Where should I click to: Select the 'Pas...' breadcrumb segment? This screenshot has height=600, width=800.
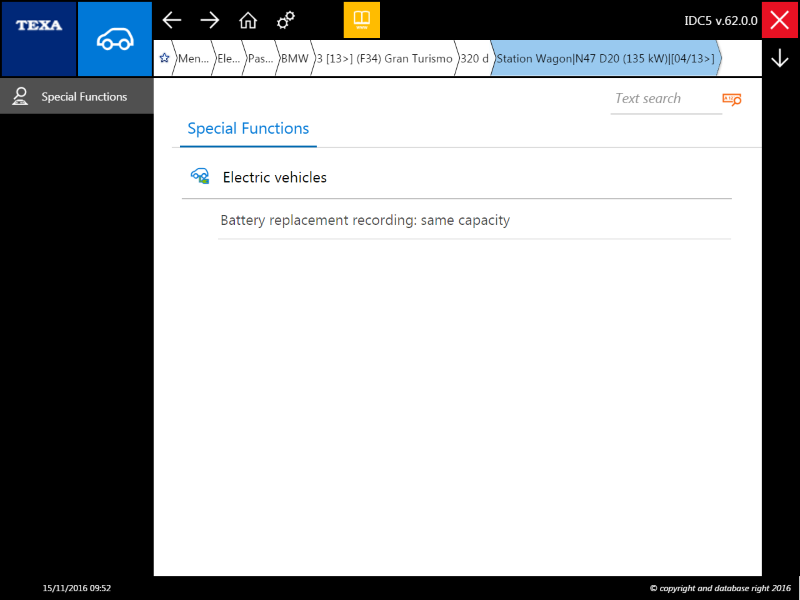click(261, 58)
